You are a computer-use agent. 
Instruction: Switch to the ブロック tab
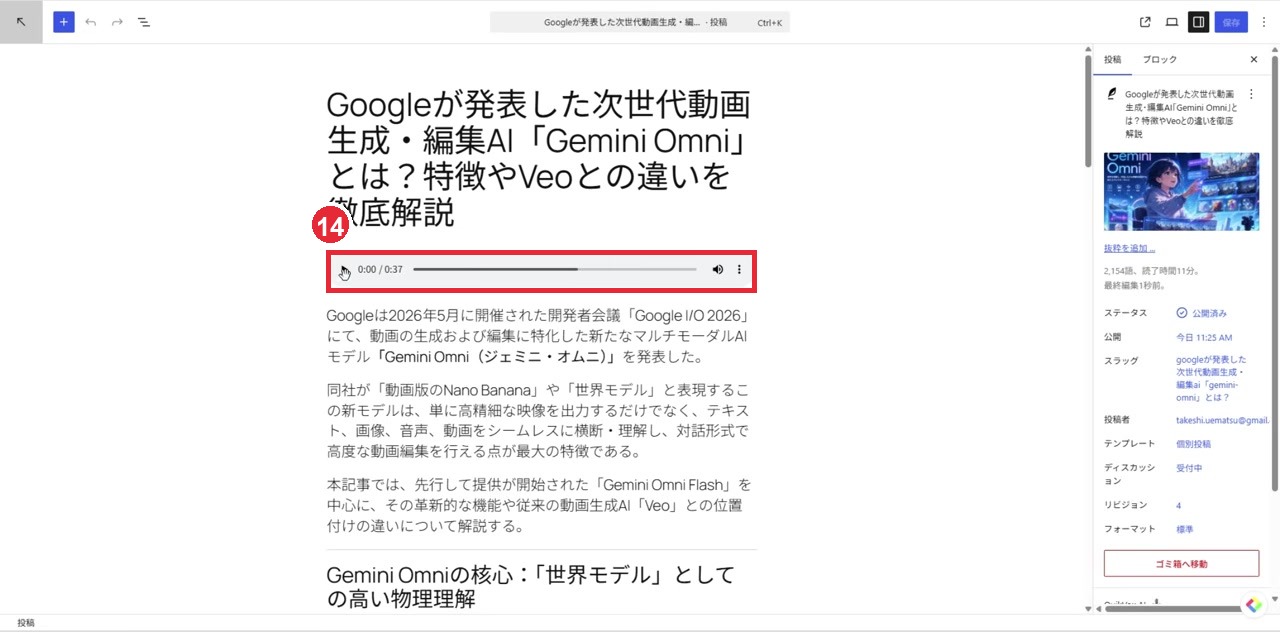pyautogui.click(x=1160, y=60)
